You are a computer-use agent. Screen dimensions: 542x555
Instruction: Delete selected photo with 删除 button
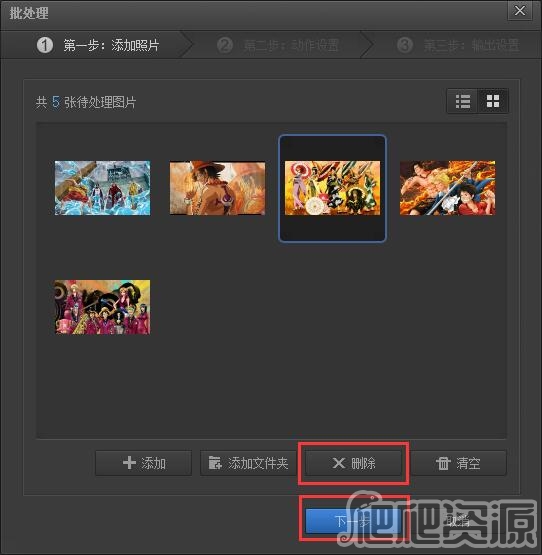pyautogui.click(x=353, y=463)
